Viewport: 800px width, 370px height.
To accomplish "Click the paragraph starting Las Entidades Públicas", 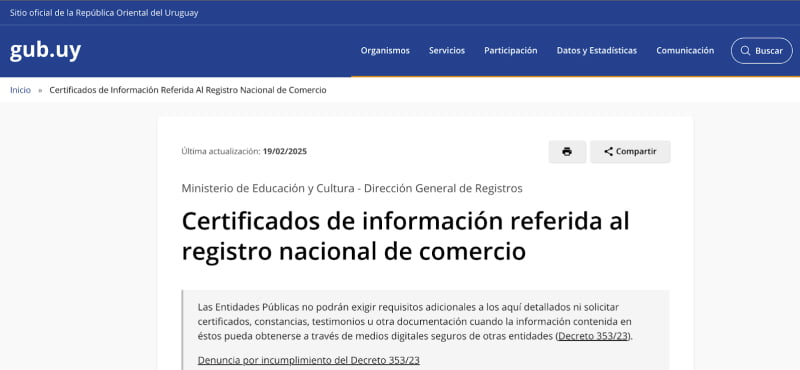I will click(415, 322).
